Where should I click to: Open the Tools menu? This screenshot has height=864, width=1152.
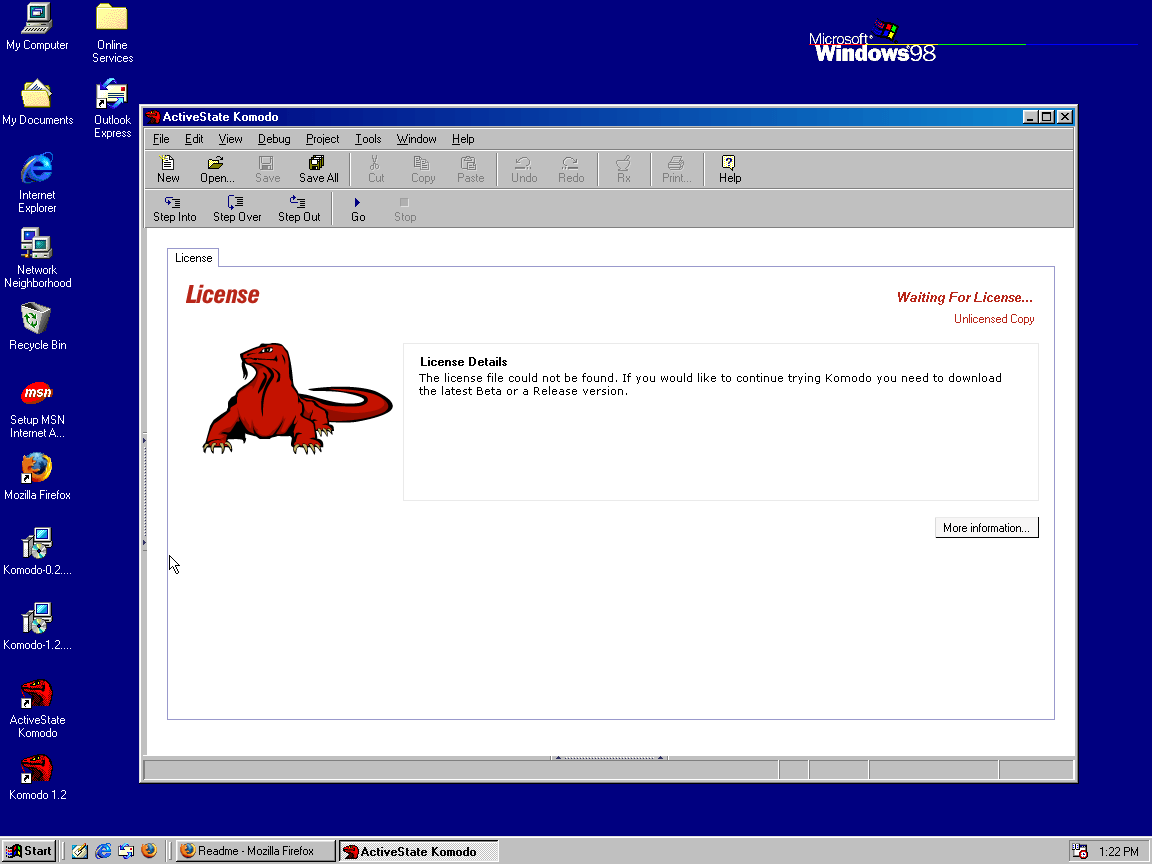click(x=368, y=139)
